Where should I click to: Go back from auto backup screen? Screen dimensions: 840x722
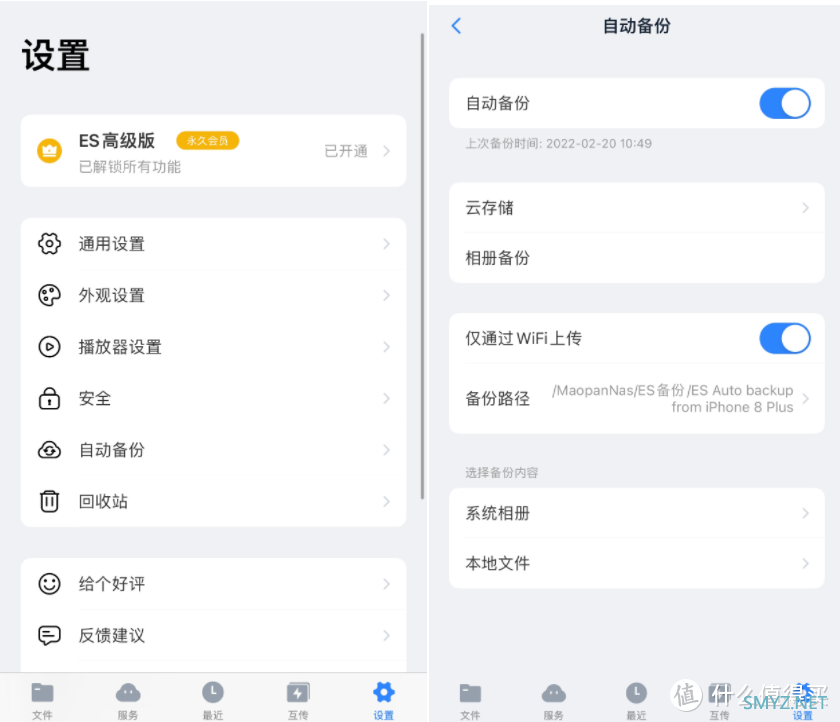point(456,26)
